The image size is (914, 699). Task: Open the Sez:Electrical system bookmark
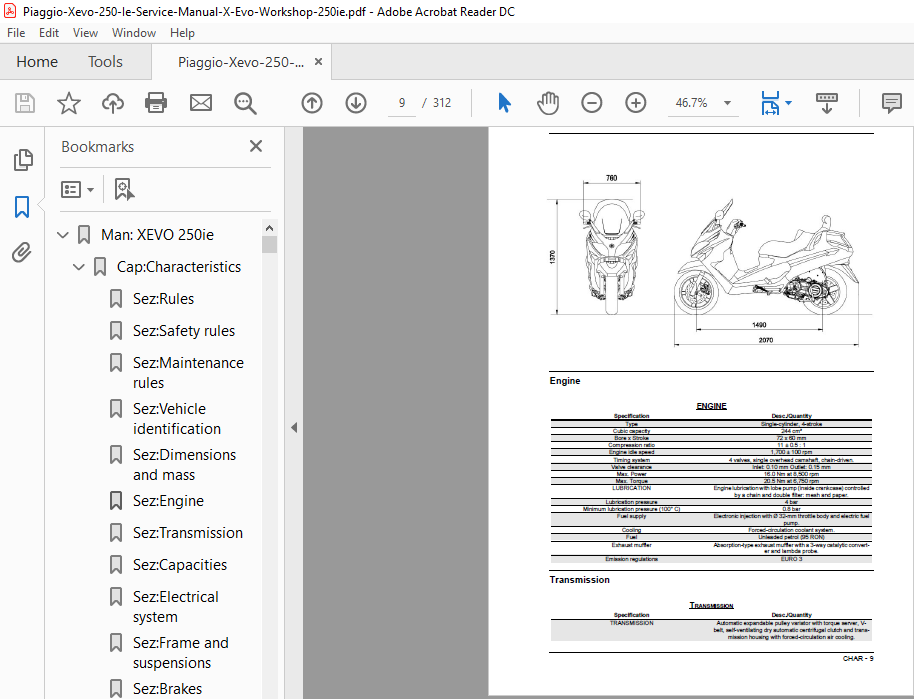(x=175, y=607)
